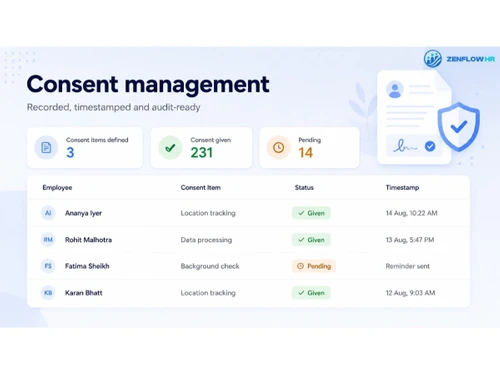This screenshot has height=375, width=500.
Task: Click the Given status badge for Karan Bhatt
Action: click(x=311, y=293)
